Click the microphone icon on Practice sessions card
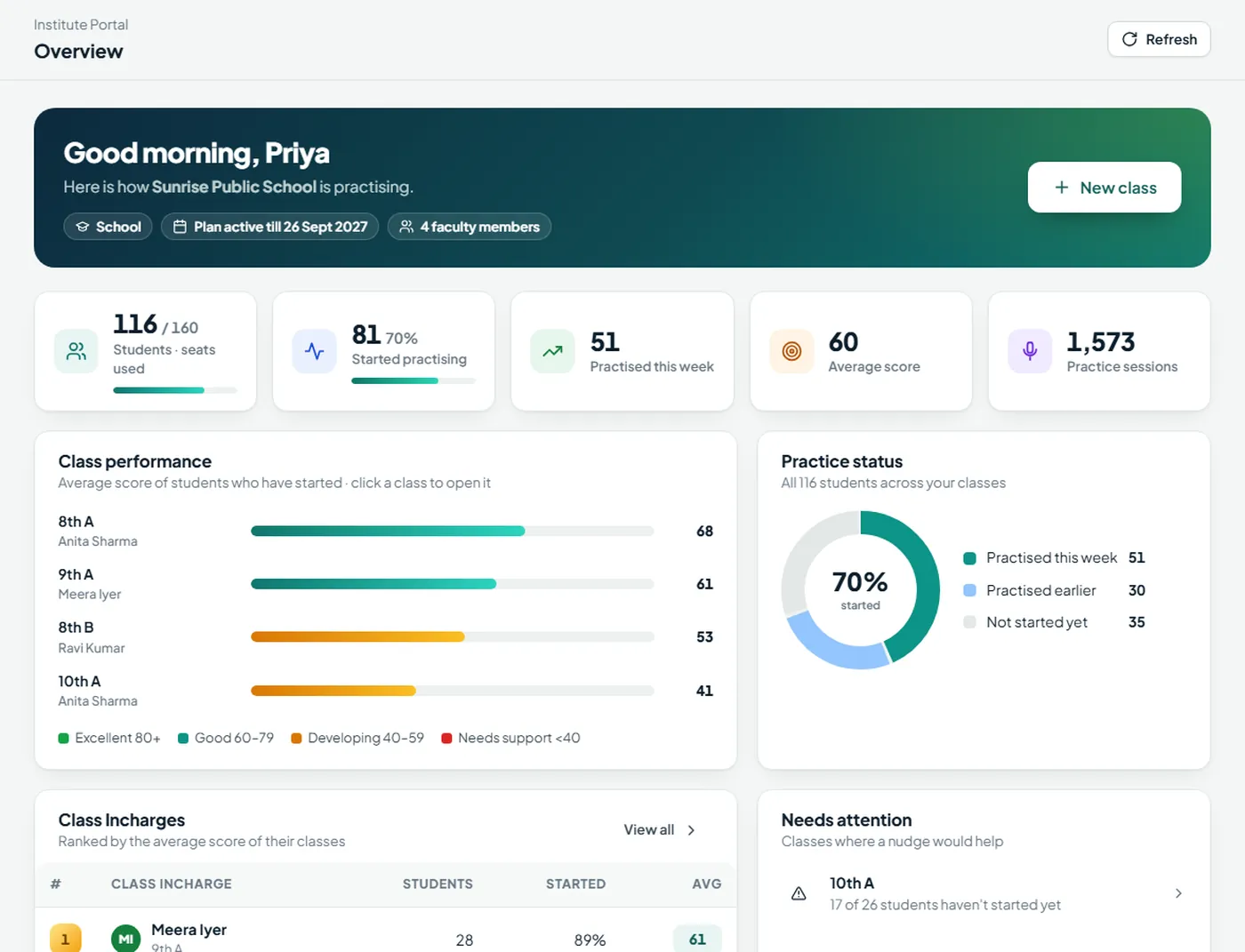 tap(1030, 351)
